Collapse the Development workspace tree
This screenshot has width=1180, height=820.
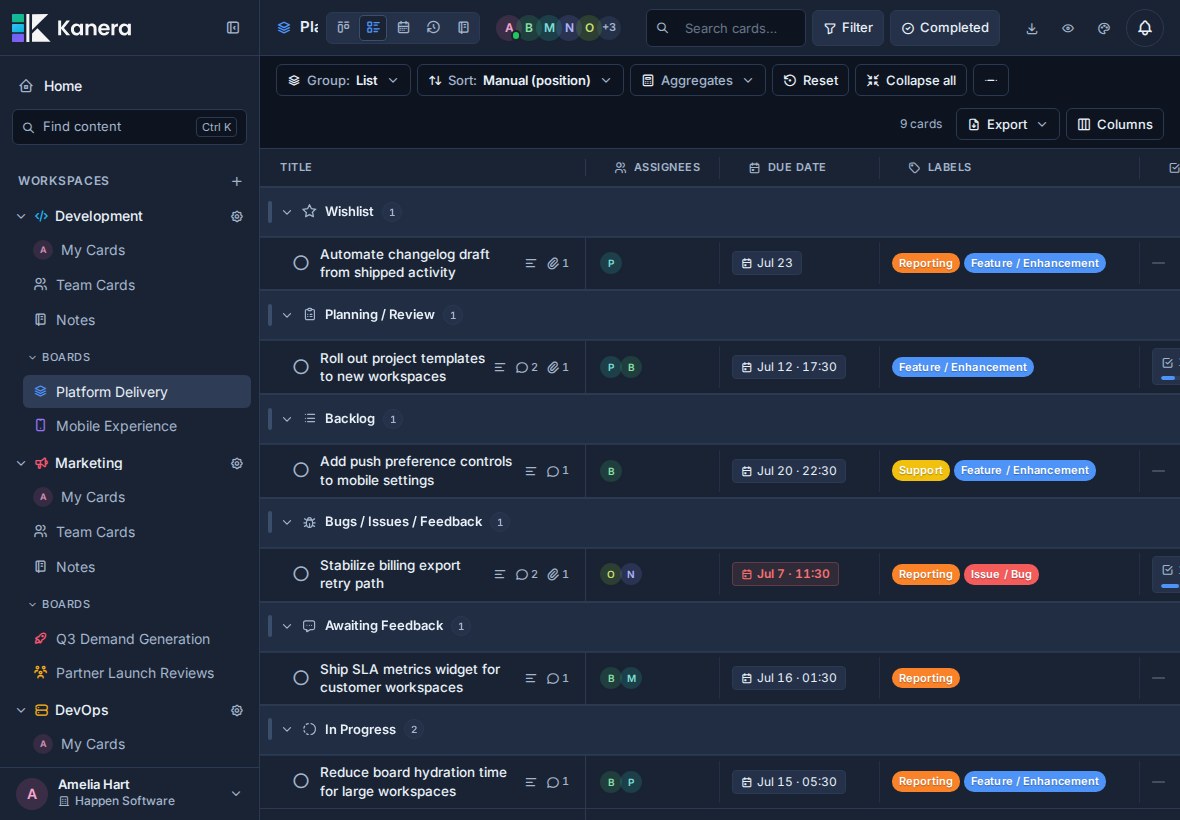tap(21, 217)
